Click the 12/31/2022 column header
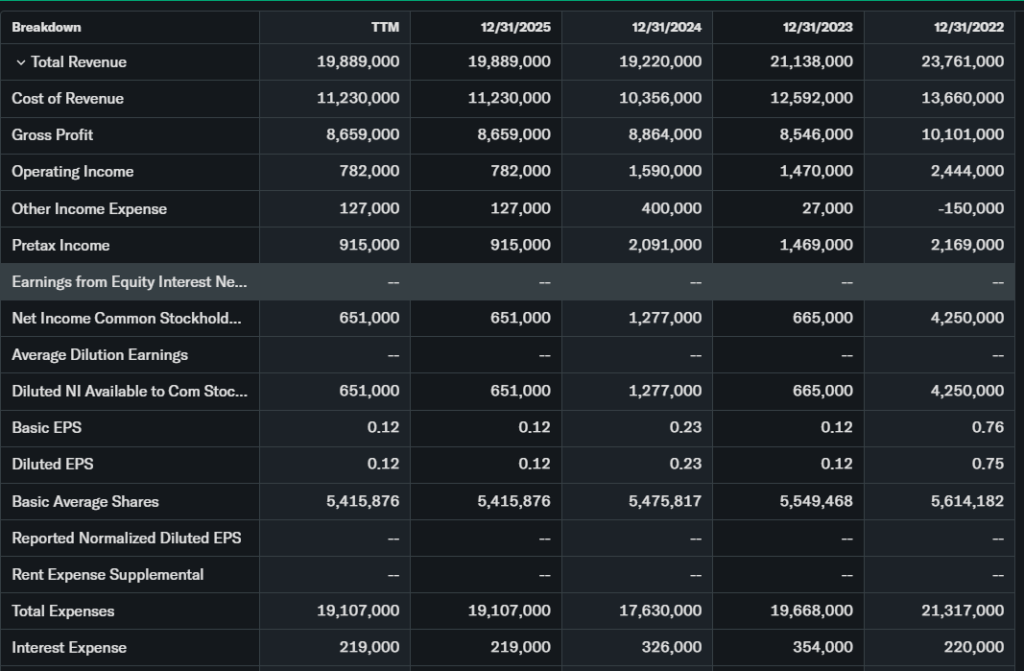 tap(968, 27)
